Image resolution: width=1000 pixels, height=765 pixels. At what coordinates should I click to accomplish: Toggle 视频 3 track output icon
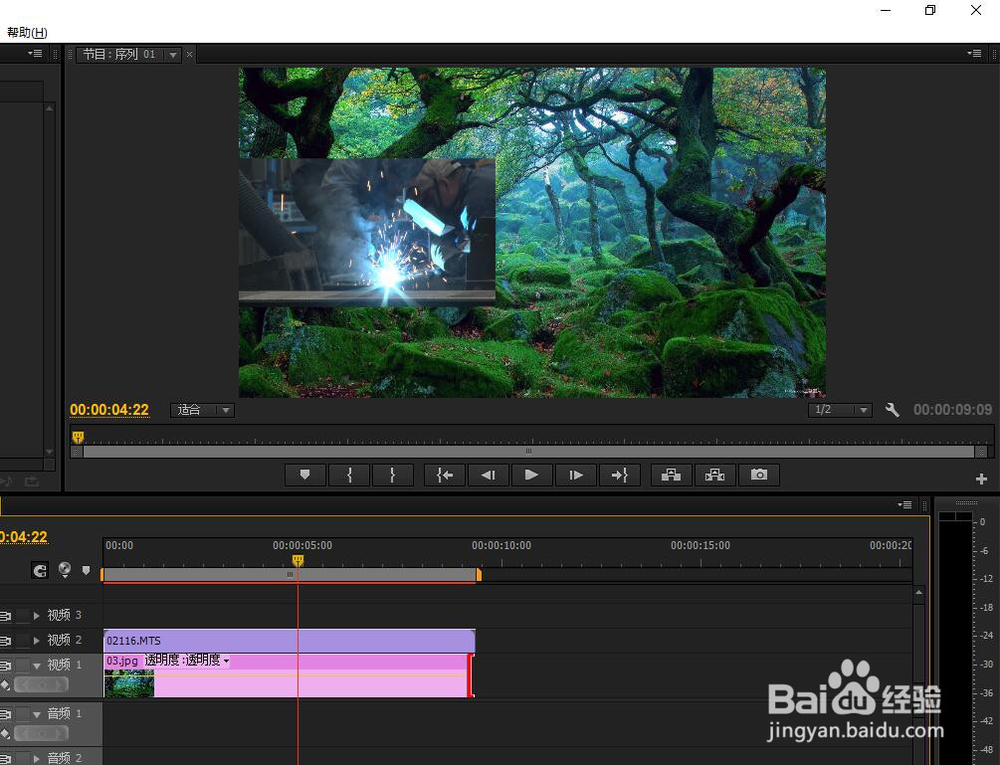(x=5, y=616)
